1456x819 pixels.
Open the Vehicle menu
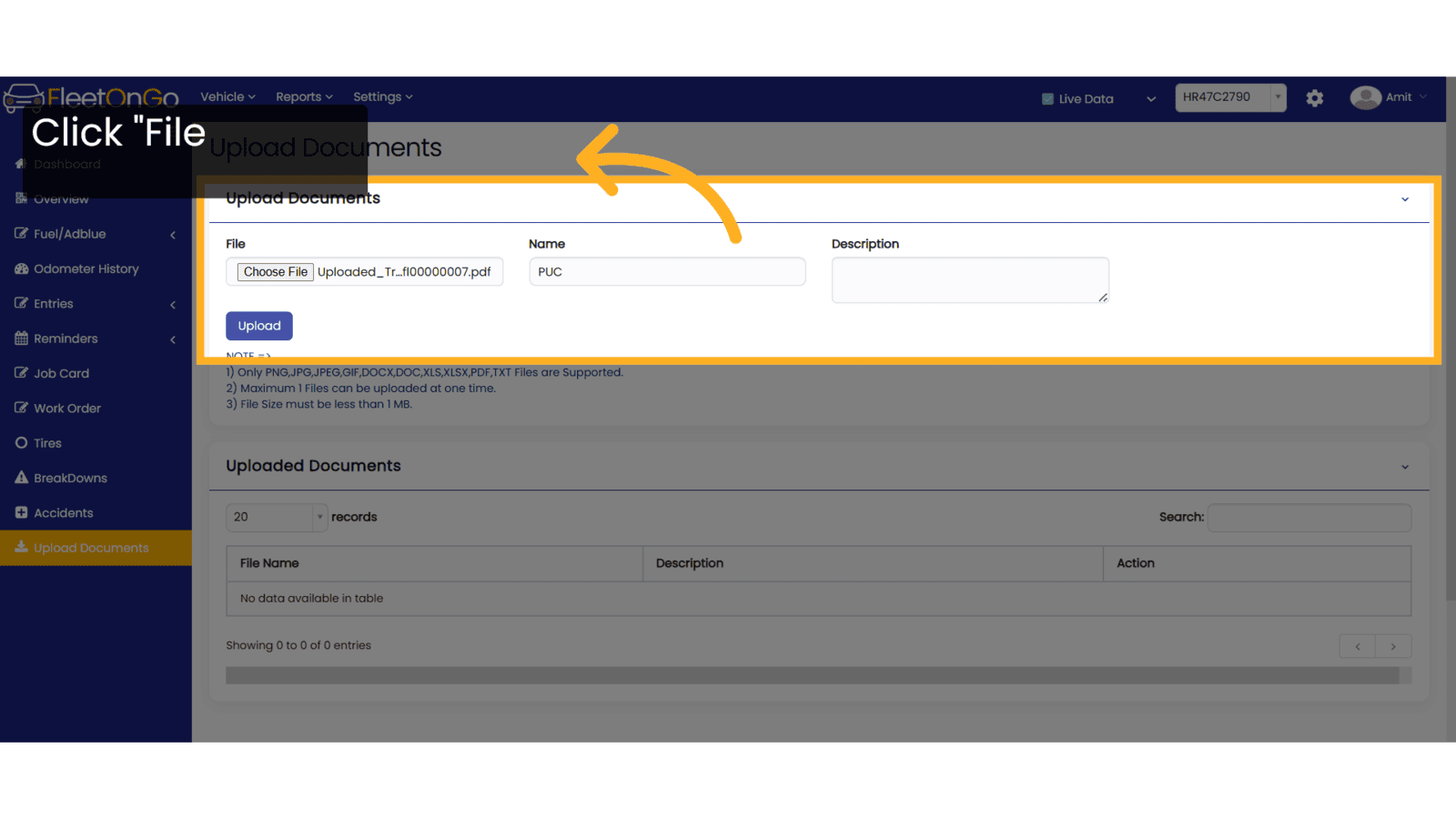227,96
